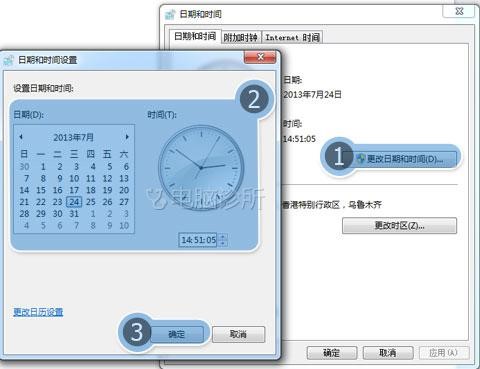The image size is (480, 369).
Task: Select July 31 in calendar
Action: tap(74, 214)
